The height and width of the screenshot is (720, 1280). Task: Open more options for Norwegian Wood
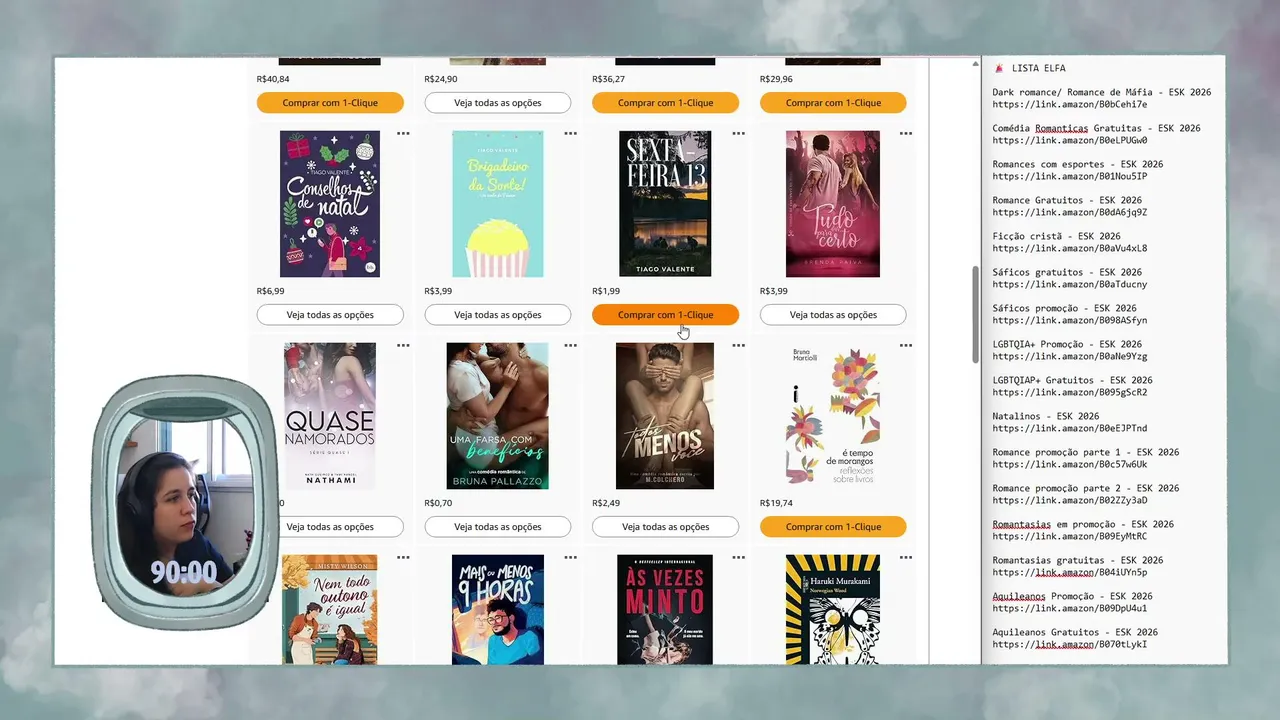(905, 557)
